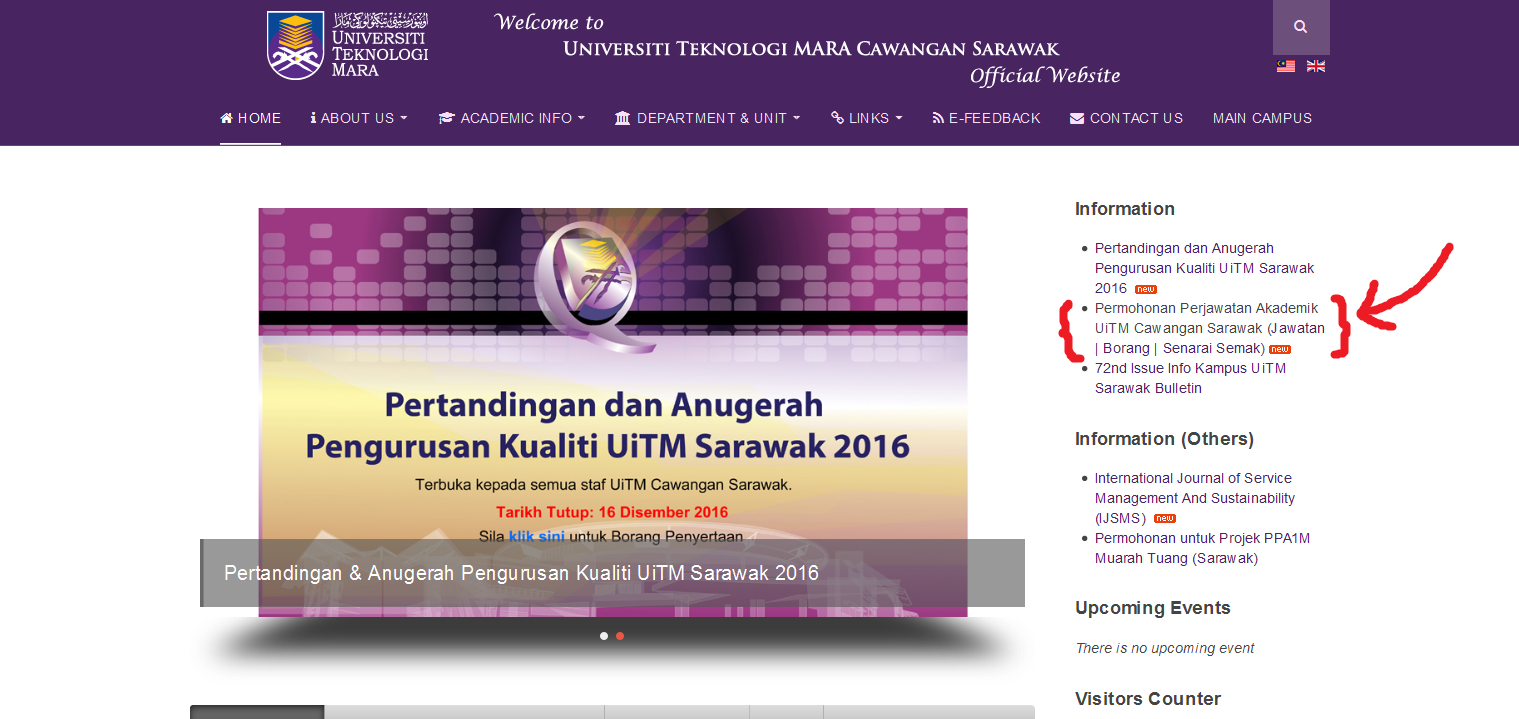Click the UiTM logo
Viewport: 1519px width, 719px height.
pyautogui.click(x=348, y=45)
